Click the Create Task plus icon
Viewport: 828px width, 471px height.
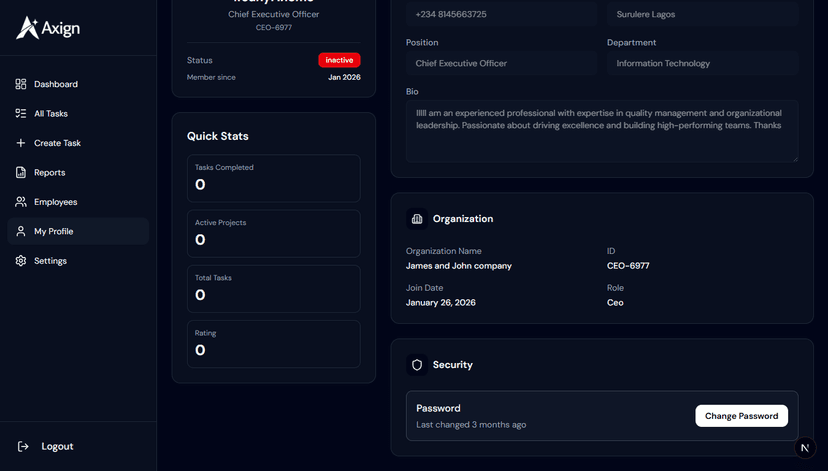(21, 143)
